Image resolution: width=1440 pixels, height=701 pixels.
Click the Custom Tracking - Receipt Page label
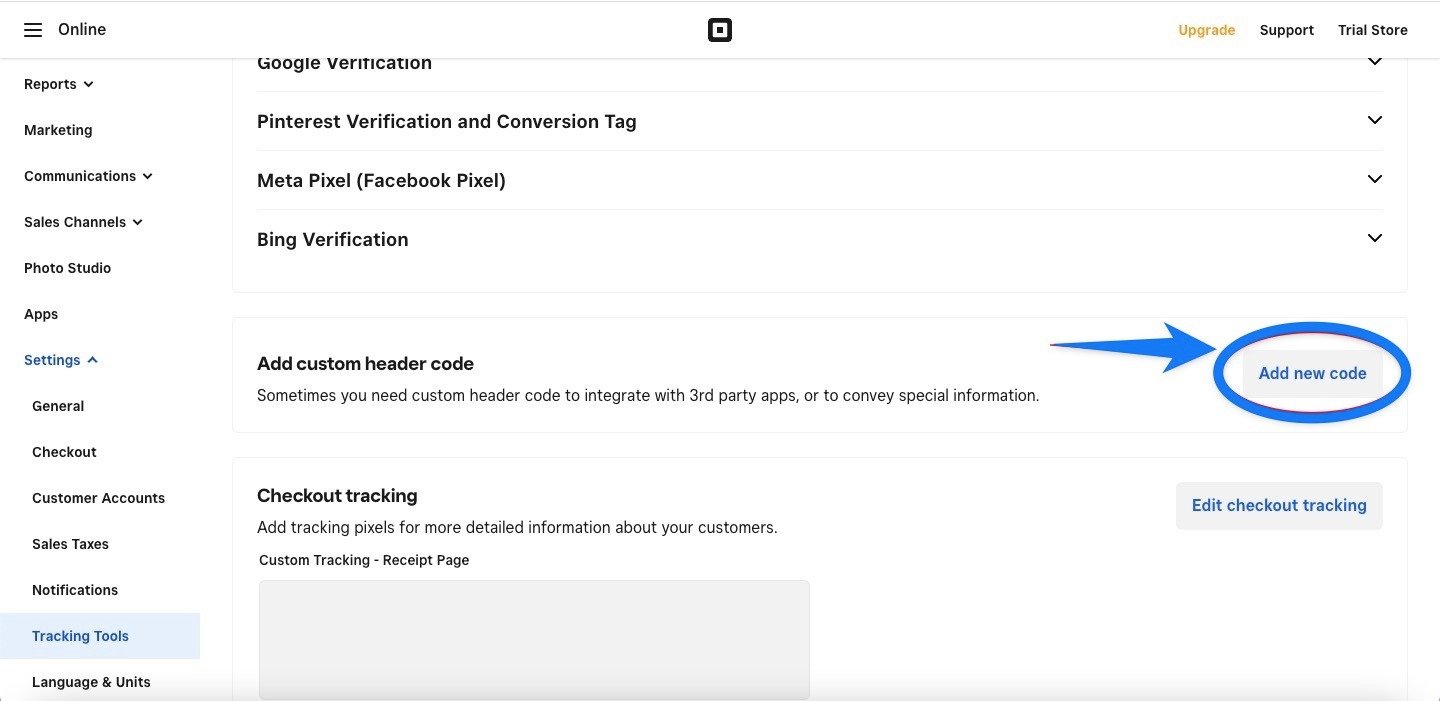point(364,560)
